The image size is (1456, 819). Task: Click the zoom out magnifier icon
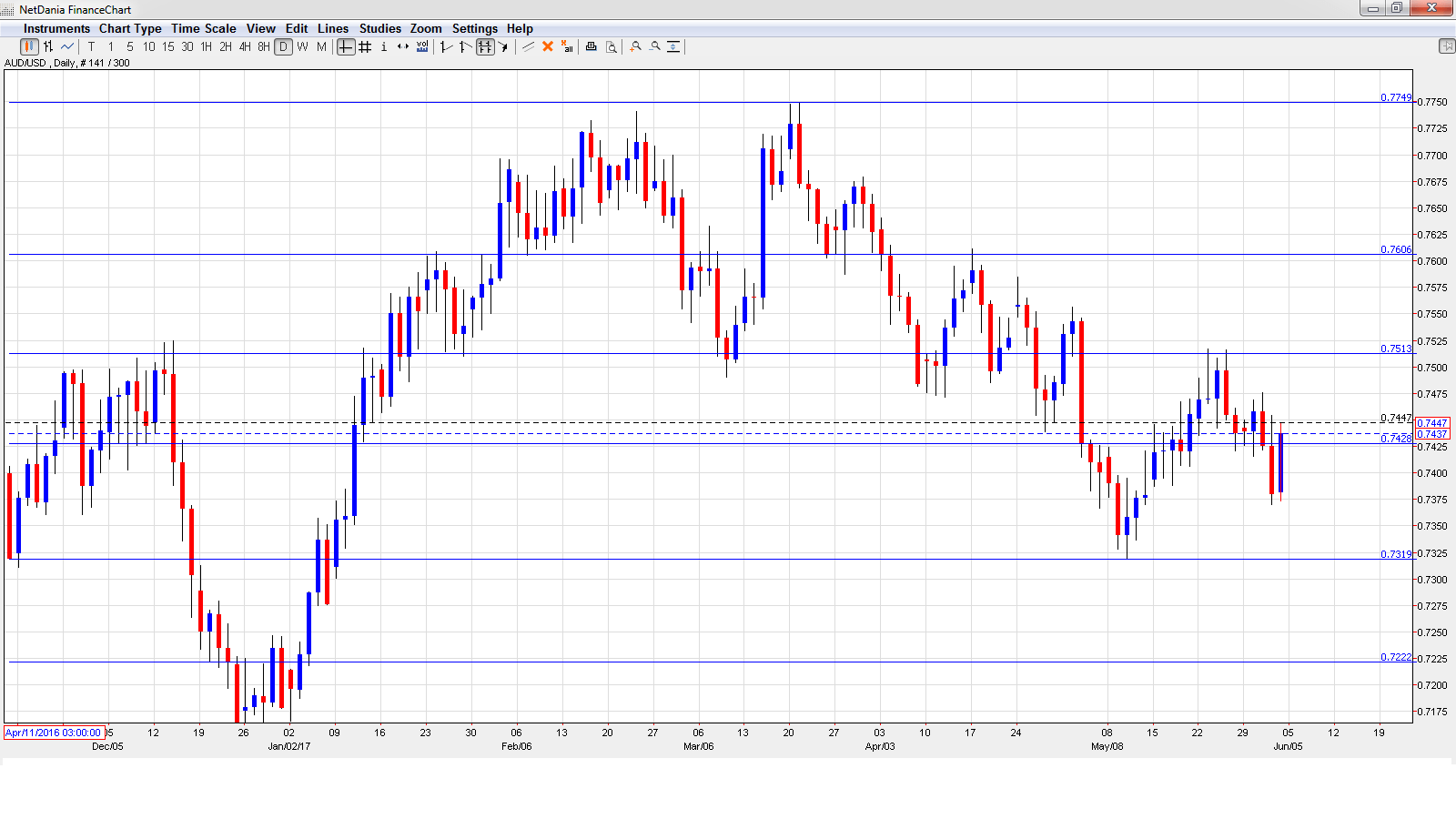pyautogui.click(x=654, y=46)
